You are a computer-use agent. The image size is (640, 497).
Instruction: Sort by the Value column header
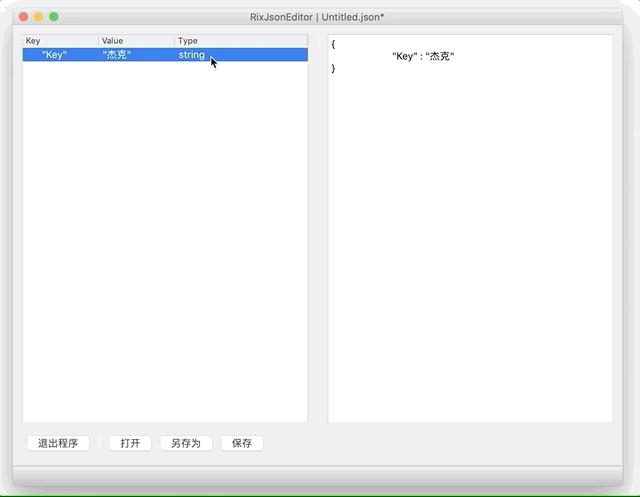coord(136,41)
